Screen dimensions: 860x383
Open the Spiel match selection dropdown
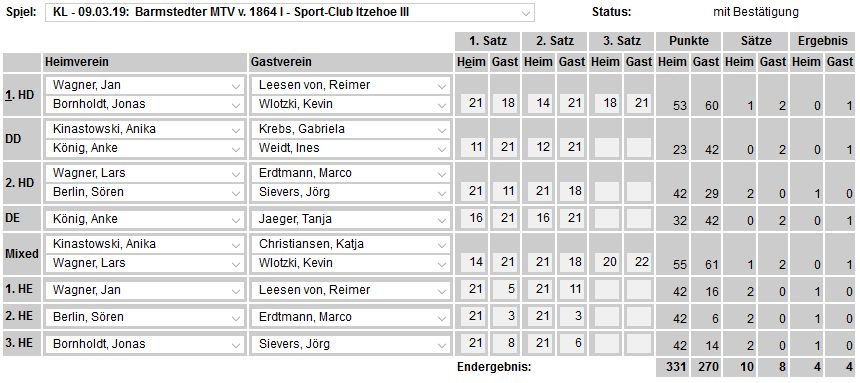[x=290, y=12]
